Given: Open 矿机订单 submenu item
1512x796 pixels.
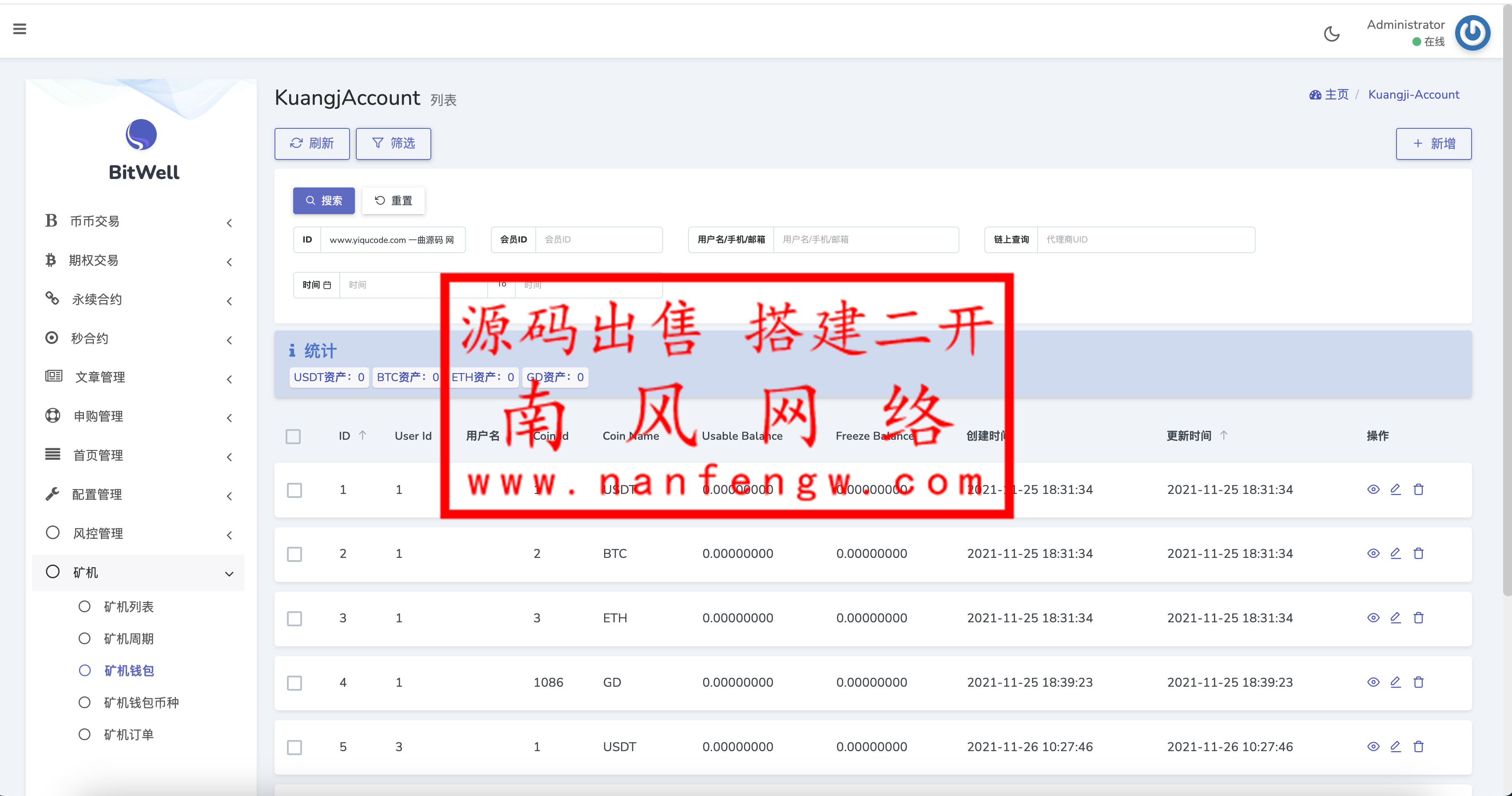Looking at the screenshot, I should click(x=128, y=734).
